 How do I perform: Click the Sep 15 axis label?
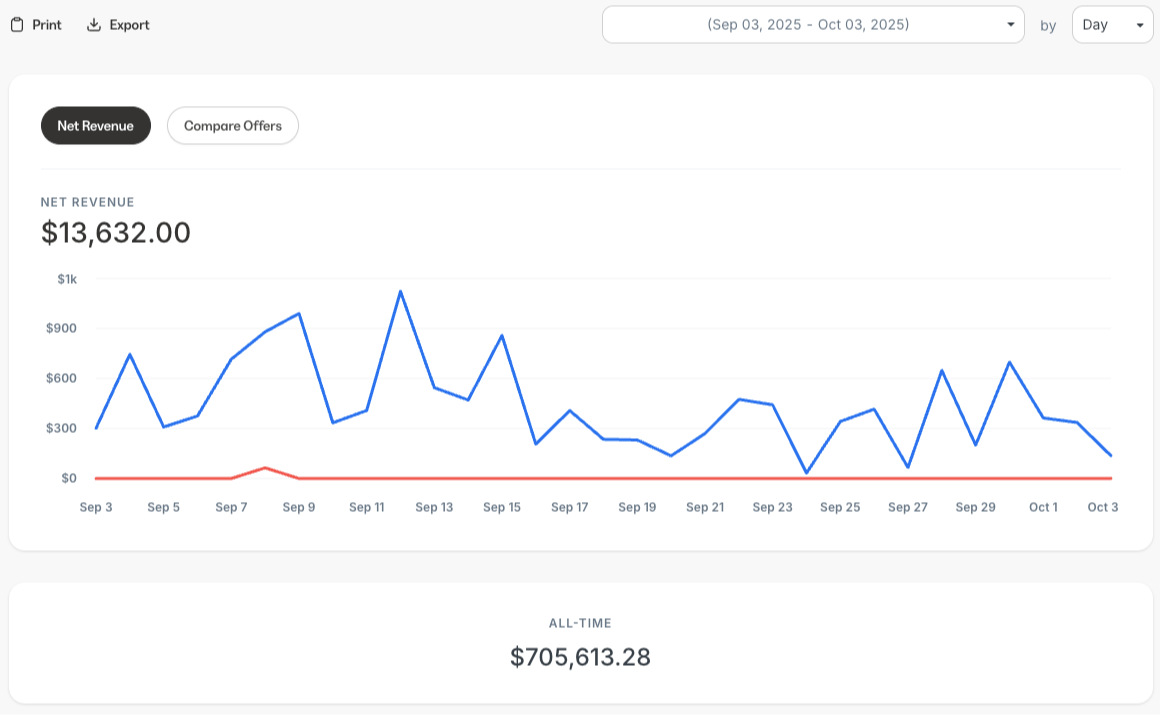coord(502,507)
